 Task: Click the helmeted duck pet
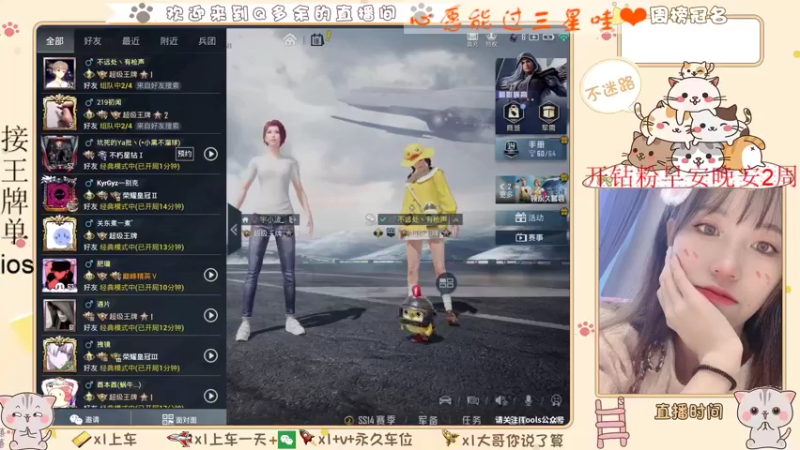[x=417, y=314]
